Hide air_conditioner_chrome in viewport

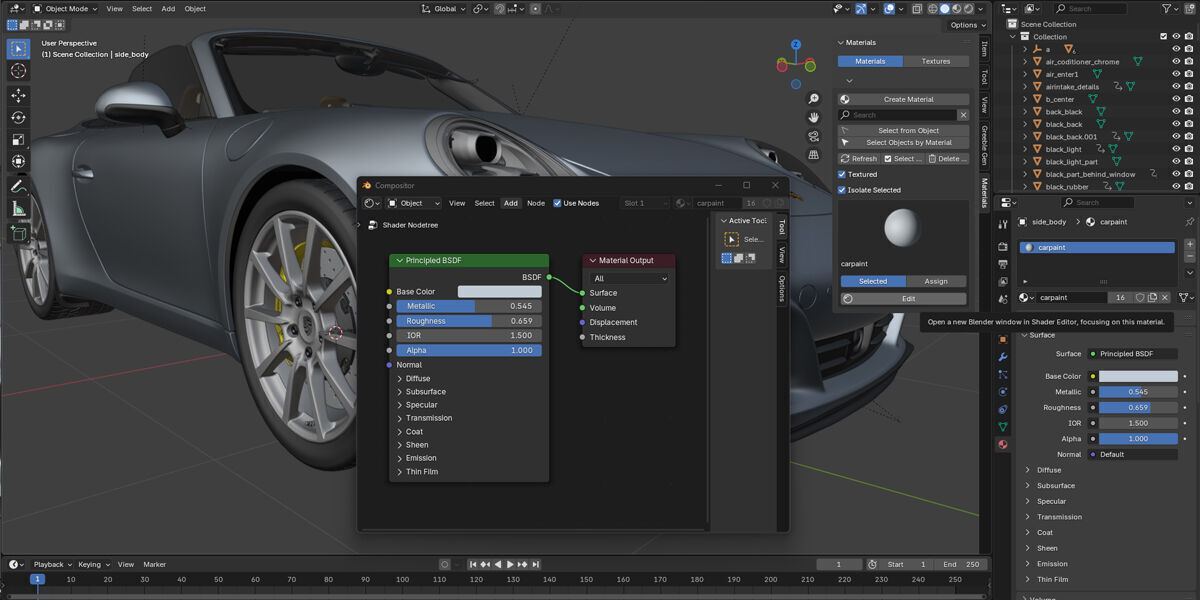[x=1176, y=62]
